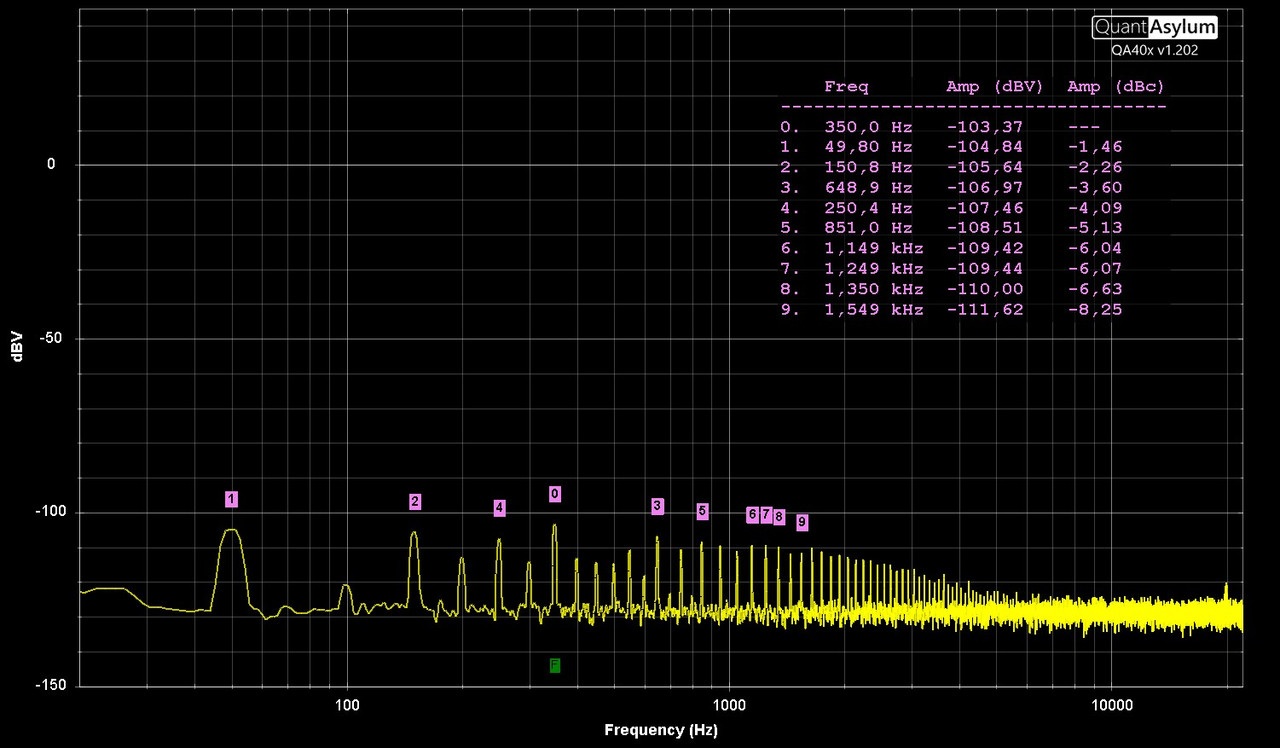Click the Amp (dBV) column header
Image resolution: width=1280 pixels, height=748 pixels.
995,87
